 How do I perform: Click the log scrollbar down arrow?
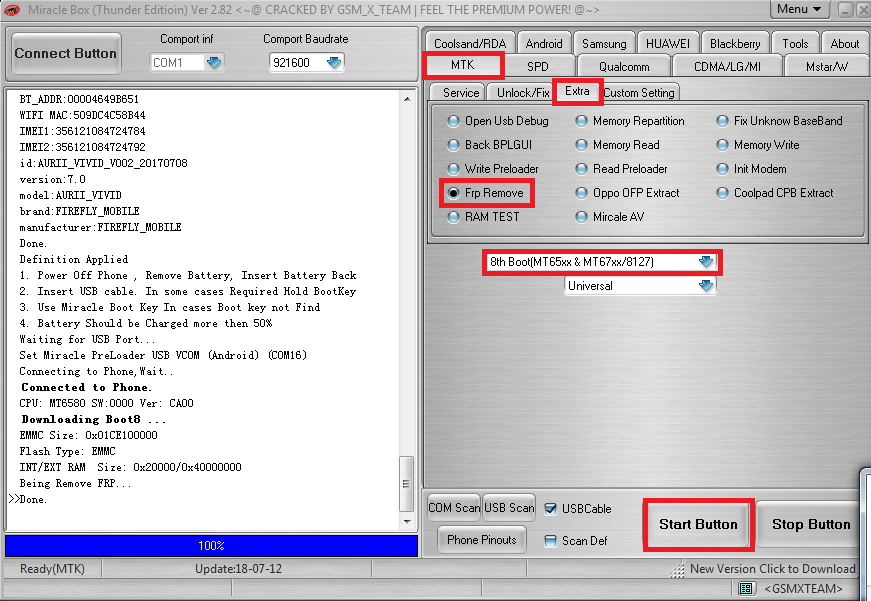pyautogui.click(x=407, y=522)
